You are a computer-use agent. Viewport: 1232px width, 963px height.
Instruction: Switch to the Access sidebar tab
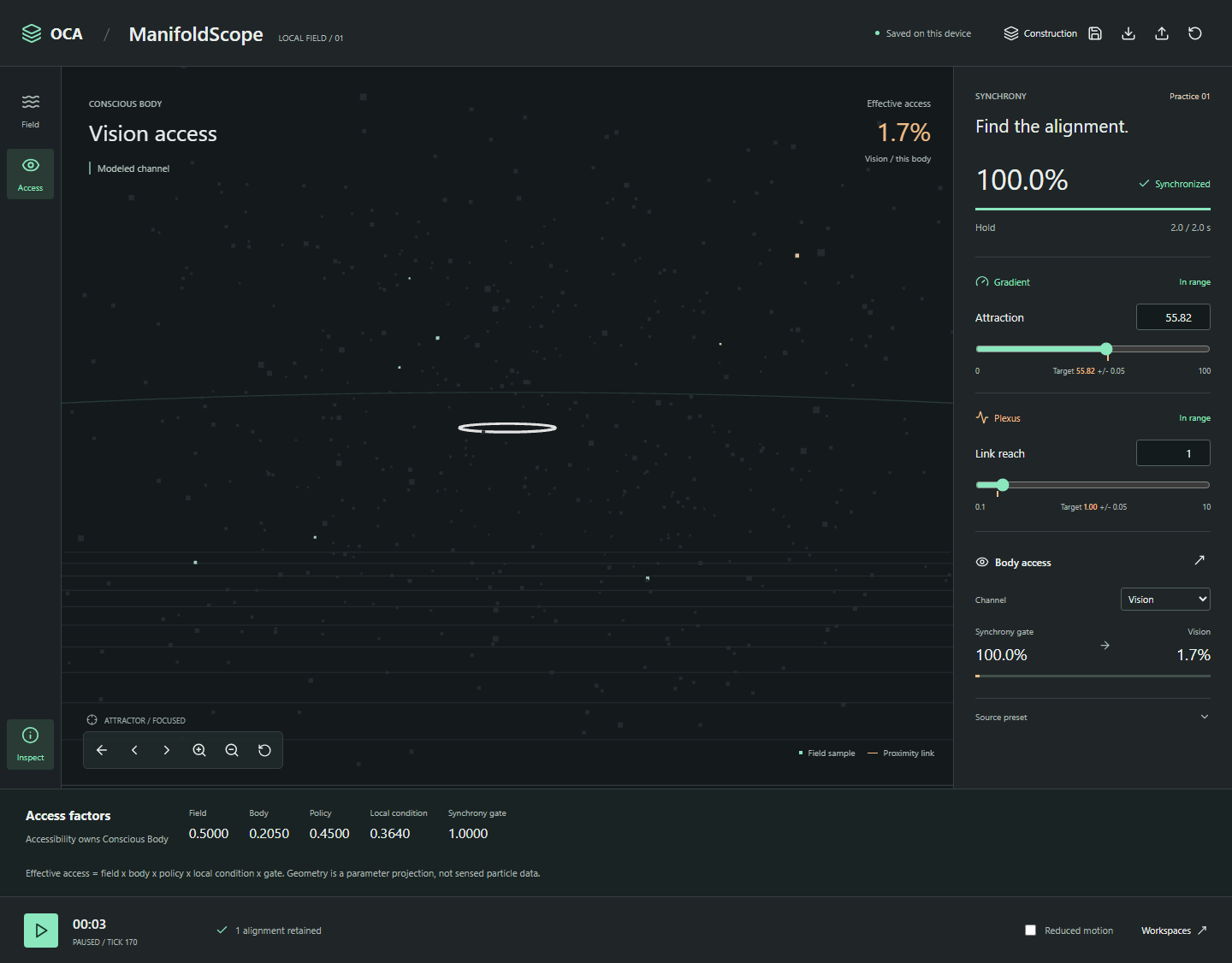30,174
